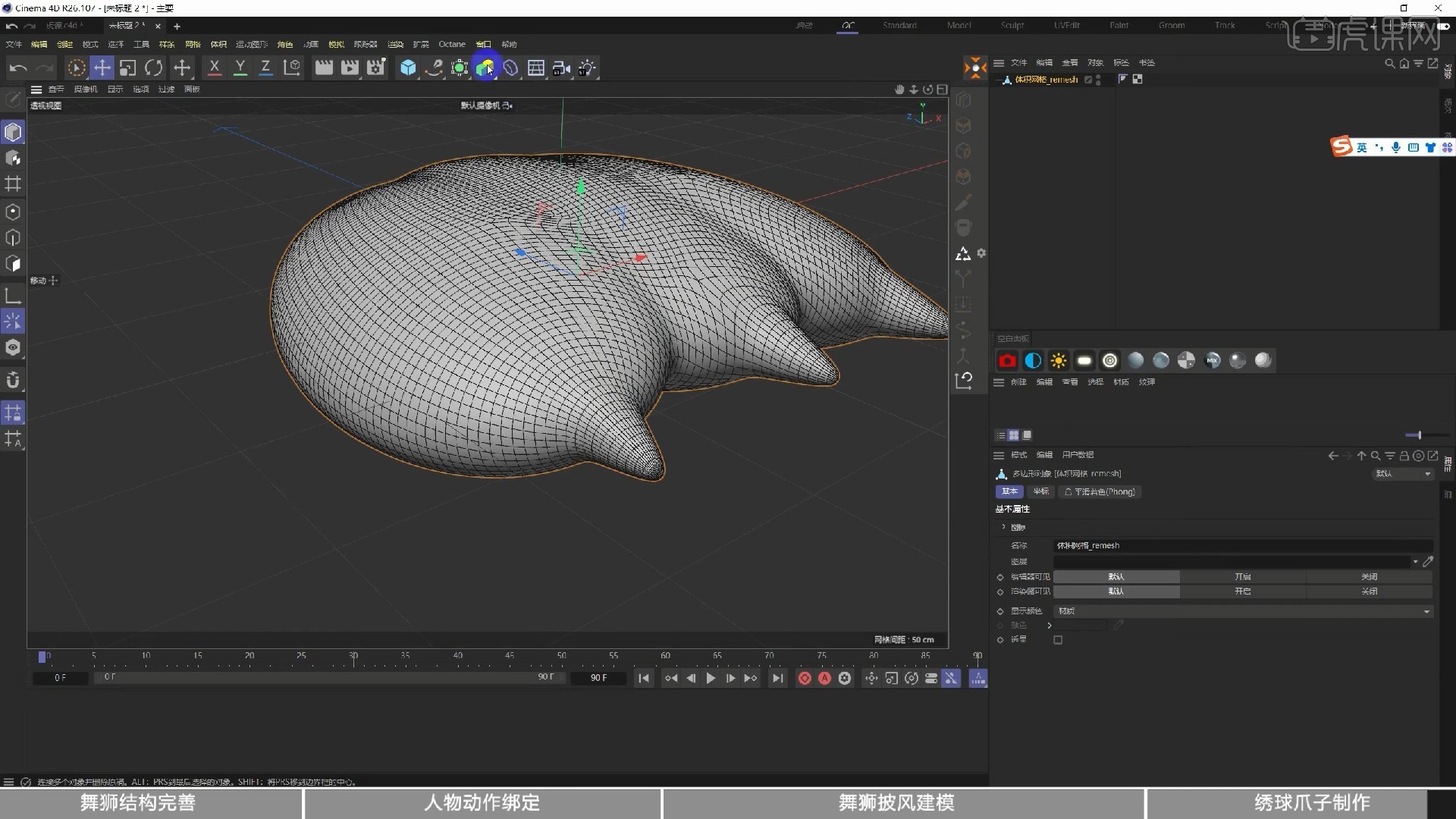Switch to model mode in left sidebar
Image resolution: width=1456 pixels, height=819 pixels.
[13, 132]
